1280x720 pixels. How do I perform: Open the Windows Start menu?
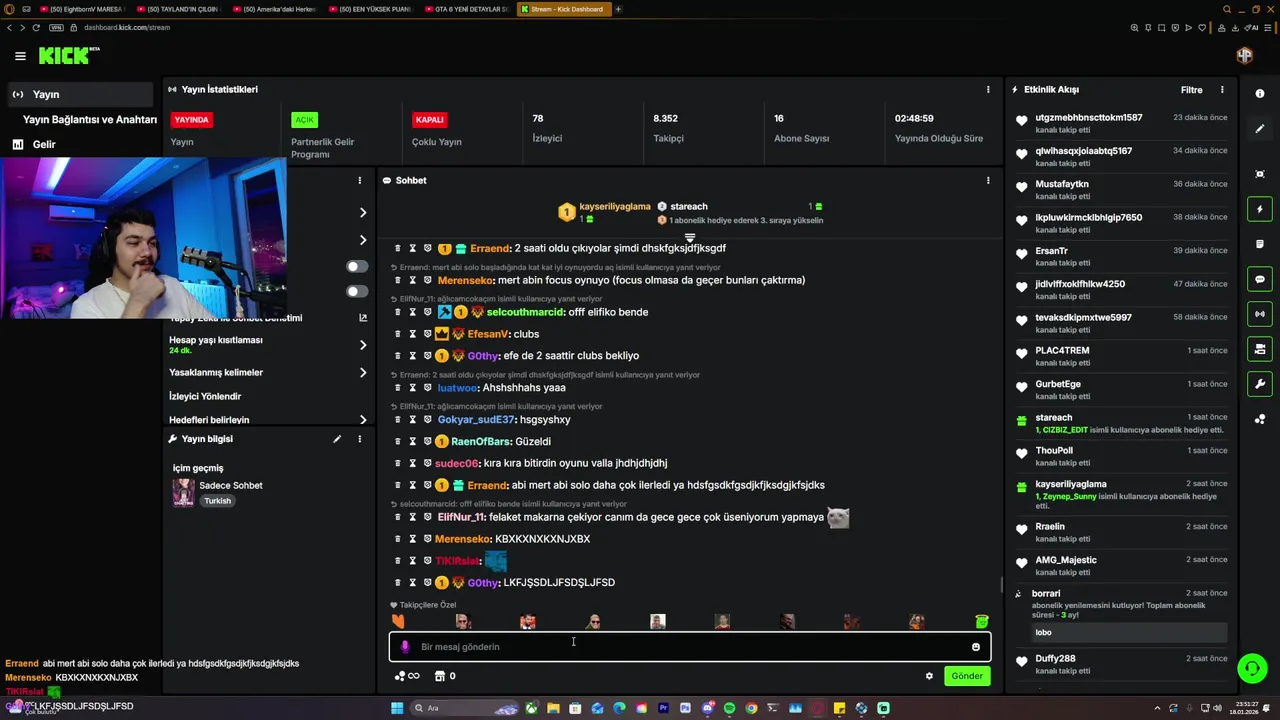coord(397,708)
